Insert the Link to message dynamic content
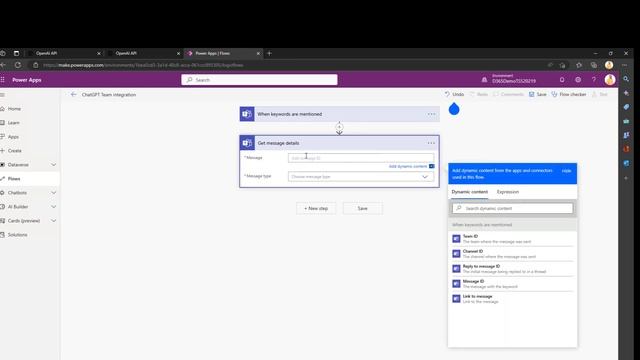 (512, 299)
